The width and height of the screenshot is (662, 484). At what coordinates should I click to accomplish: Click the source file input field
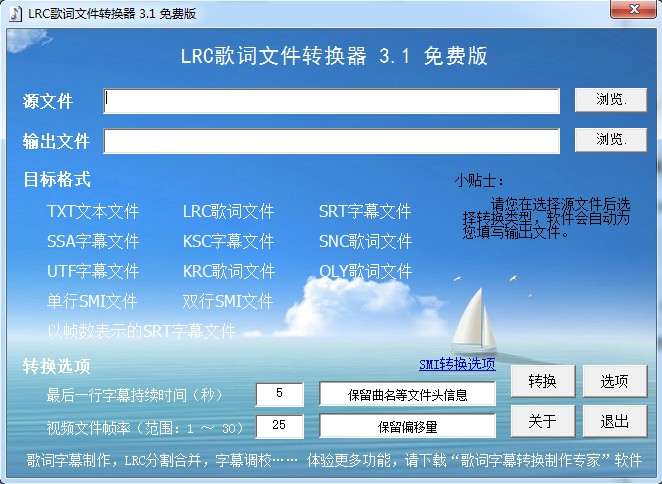331,101
